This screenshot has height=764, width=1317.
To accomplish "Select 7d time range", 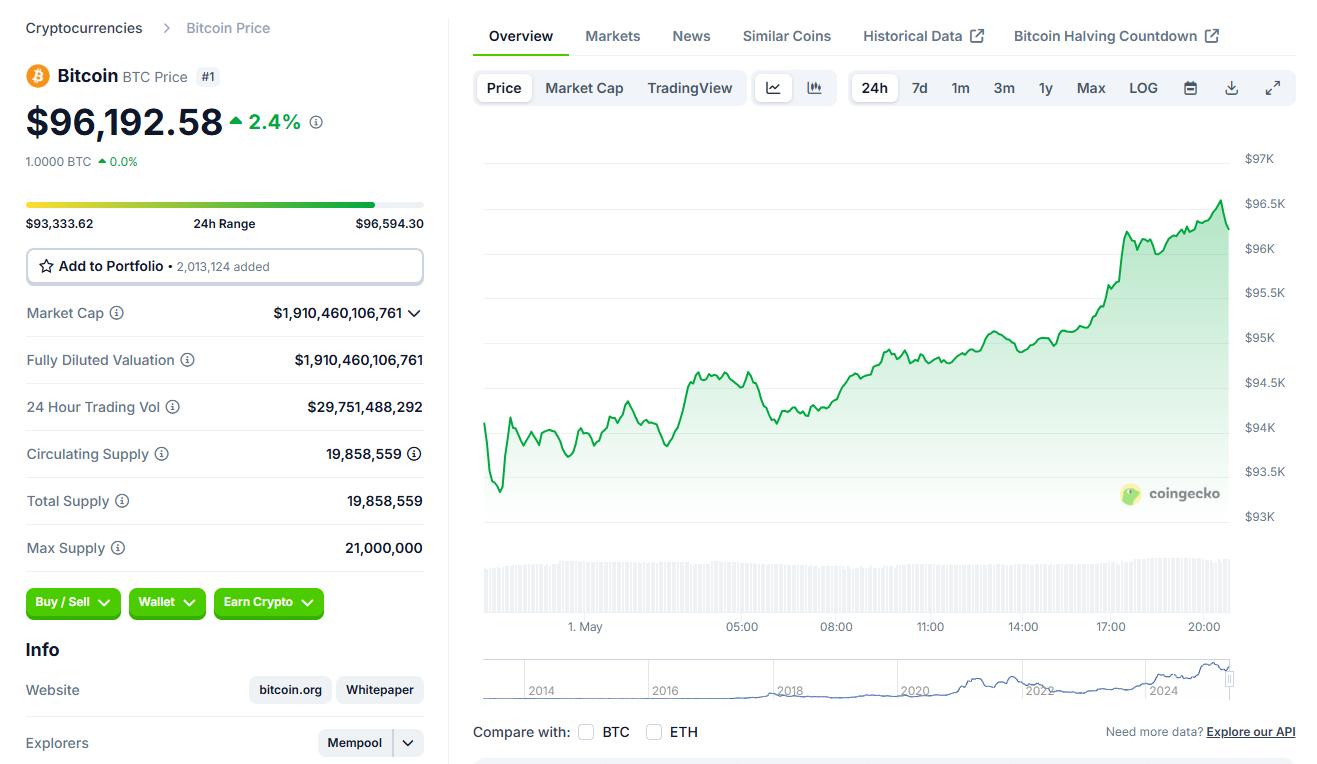I will click(x=920, y=88).
